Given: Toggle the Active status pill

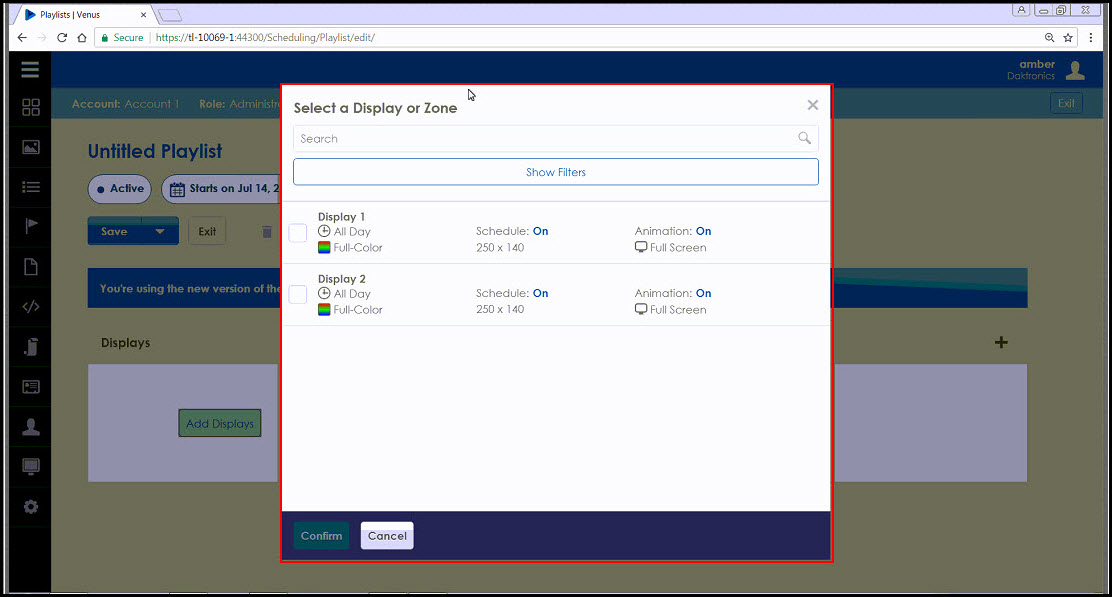Looking at the screenshot, I should pos(119,189).
